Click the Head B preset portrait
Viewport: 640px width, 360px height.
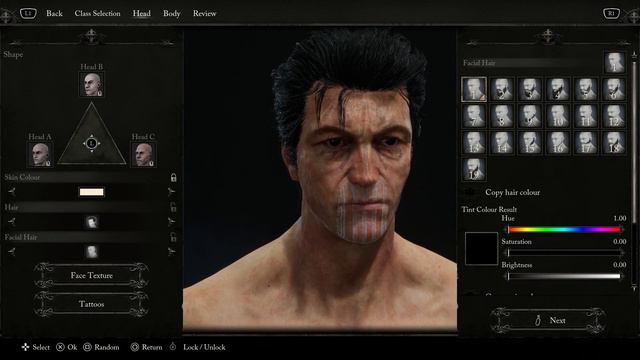[91, 84]
